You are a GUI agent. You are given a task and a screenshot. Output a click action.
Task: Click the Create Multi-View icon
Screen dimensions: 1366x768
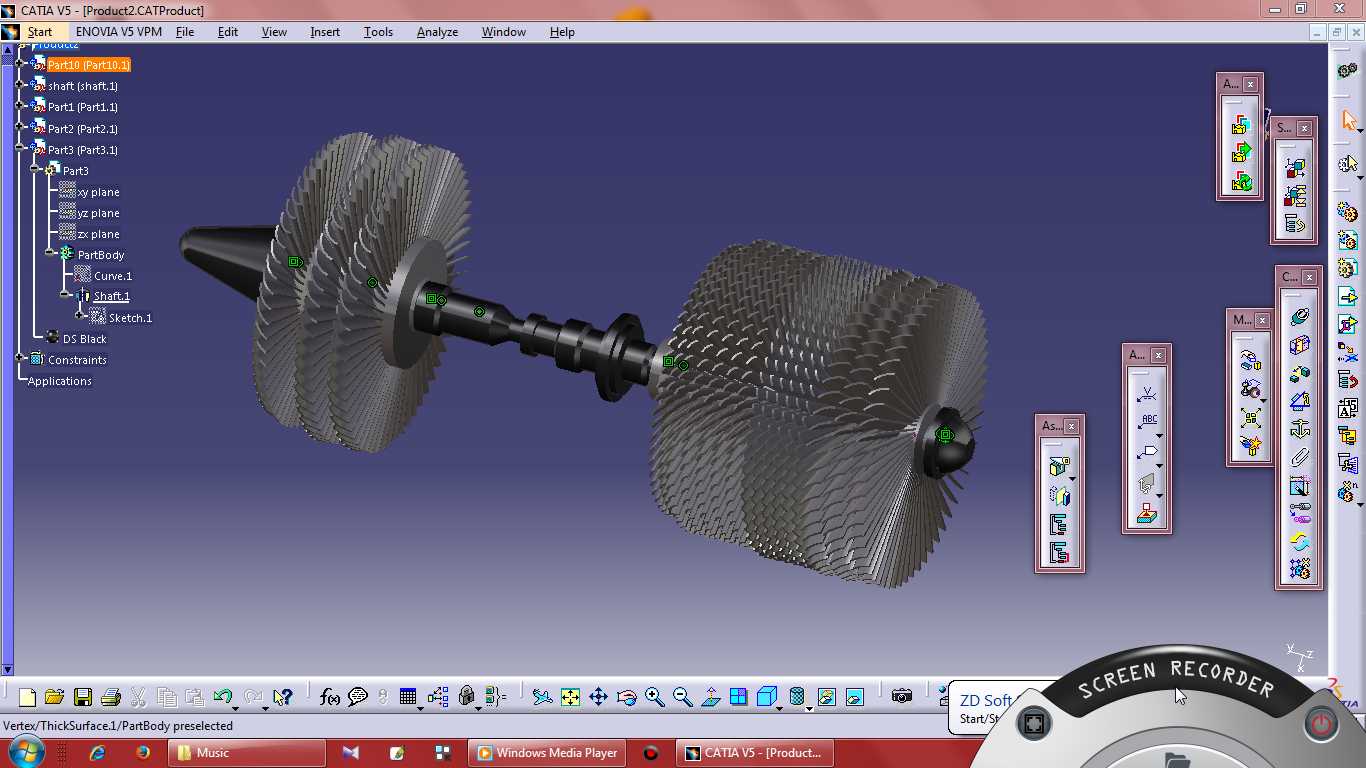[x=739, y=697]
